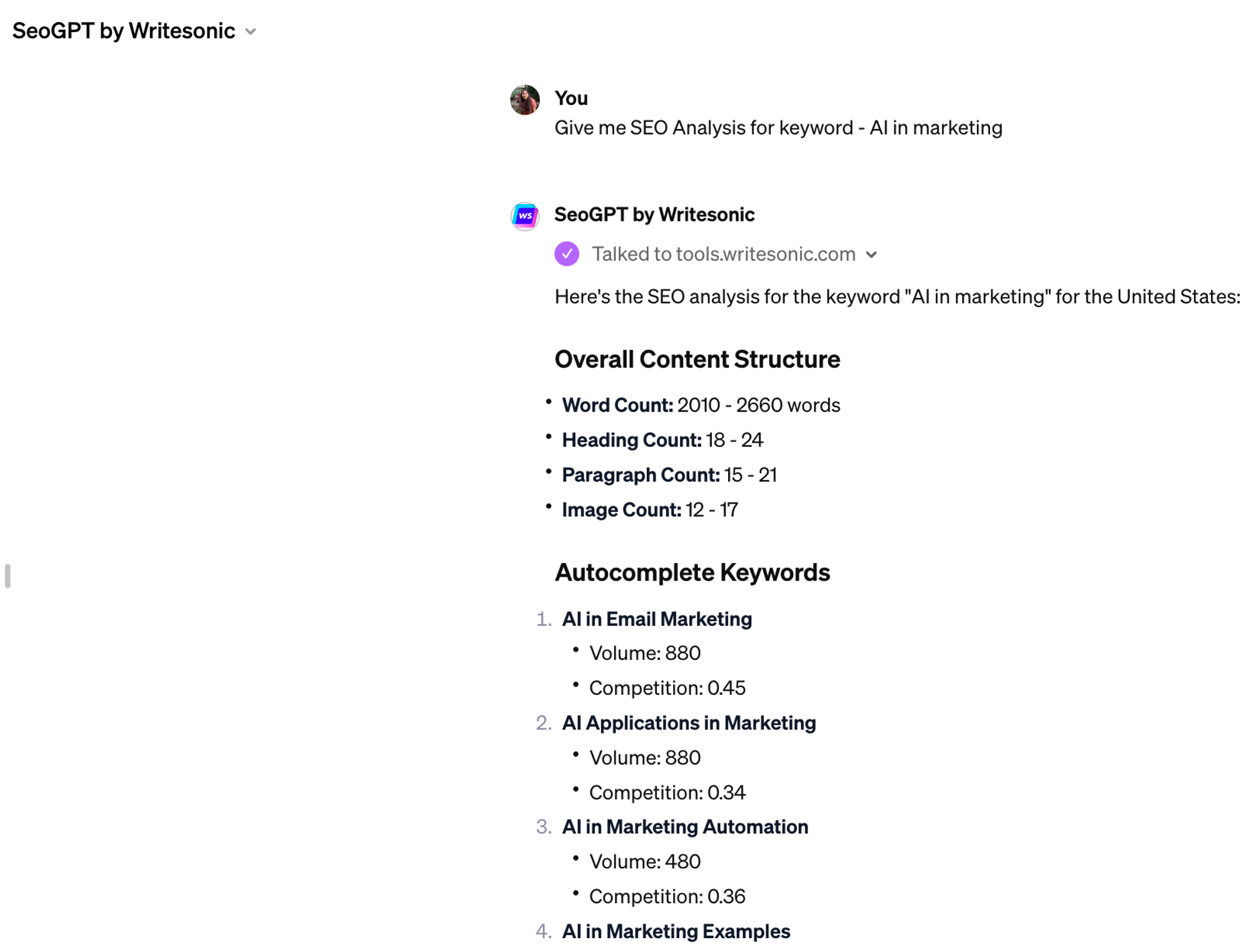
Task: Select the user prompt about SEO Analysis
Action: [x=778, y=128]
